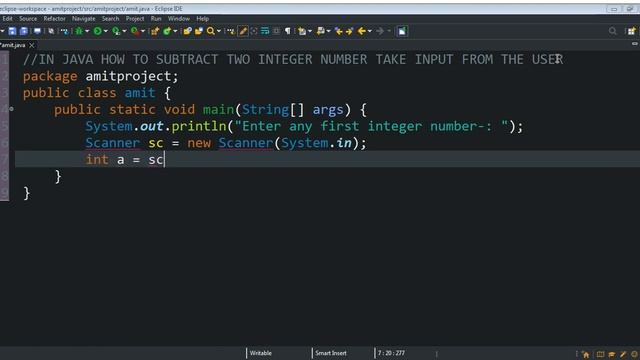Click Next Annotation icon
This screenshot has width=640, height=360.
click(302, 31)
